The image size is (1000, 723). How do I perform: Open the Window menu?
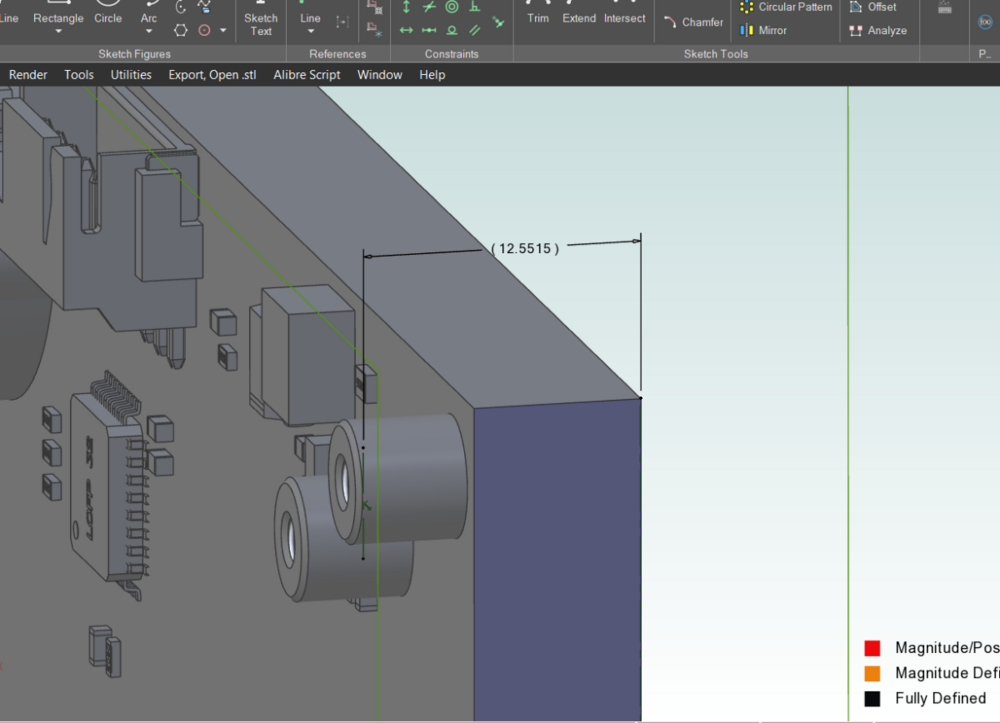pyautogui.click(x=379, y=75)
